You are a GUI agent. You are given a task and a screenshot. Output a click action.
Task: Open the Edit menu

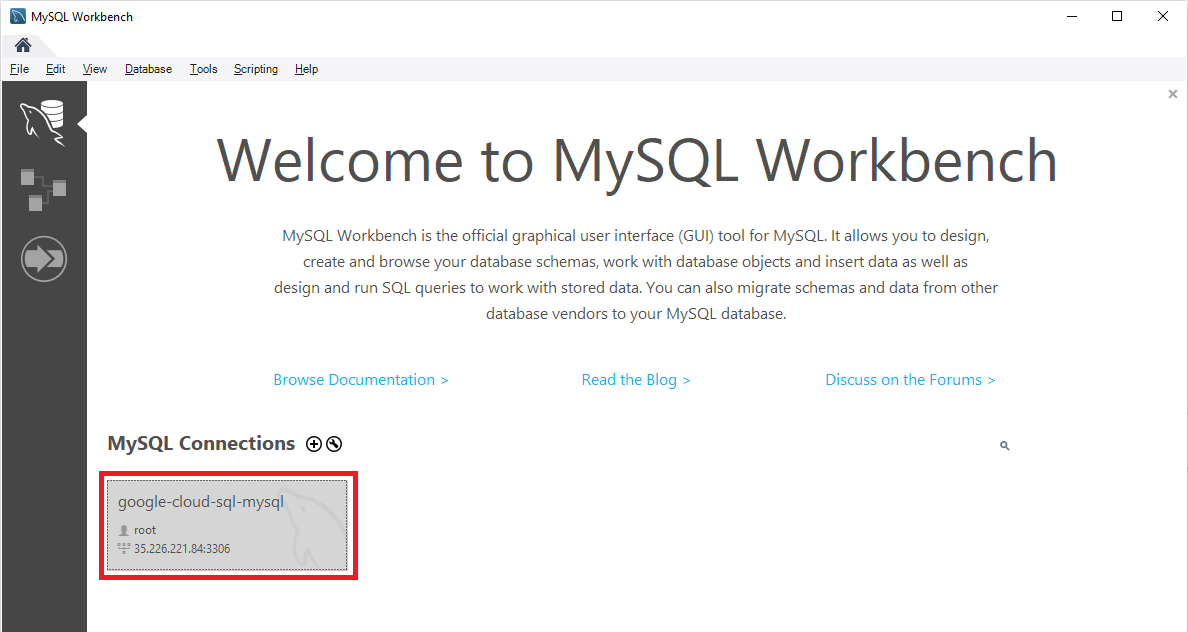(55, 69)
